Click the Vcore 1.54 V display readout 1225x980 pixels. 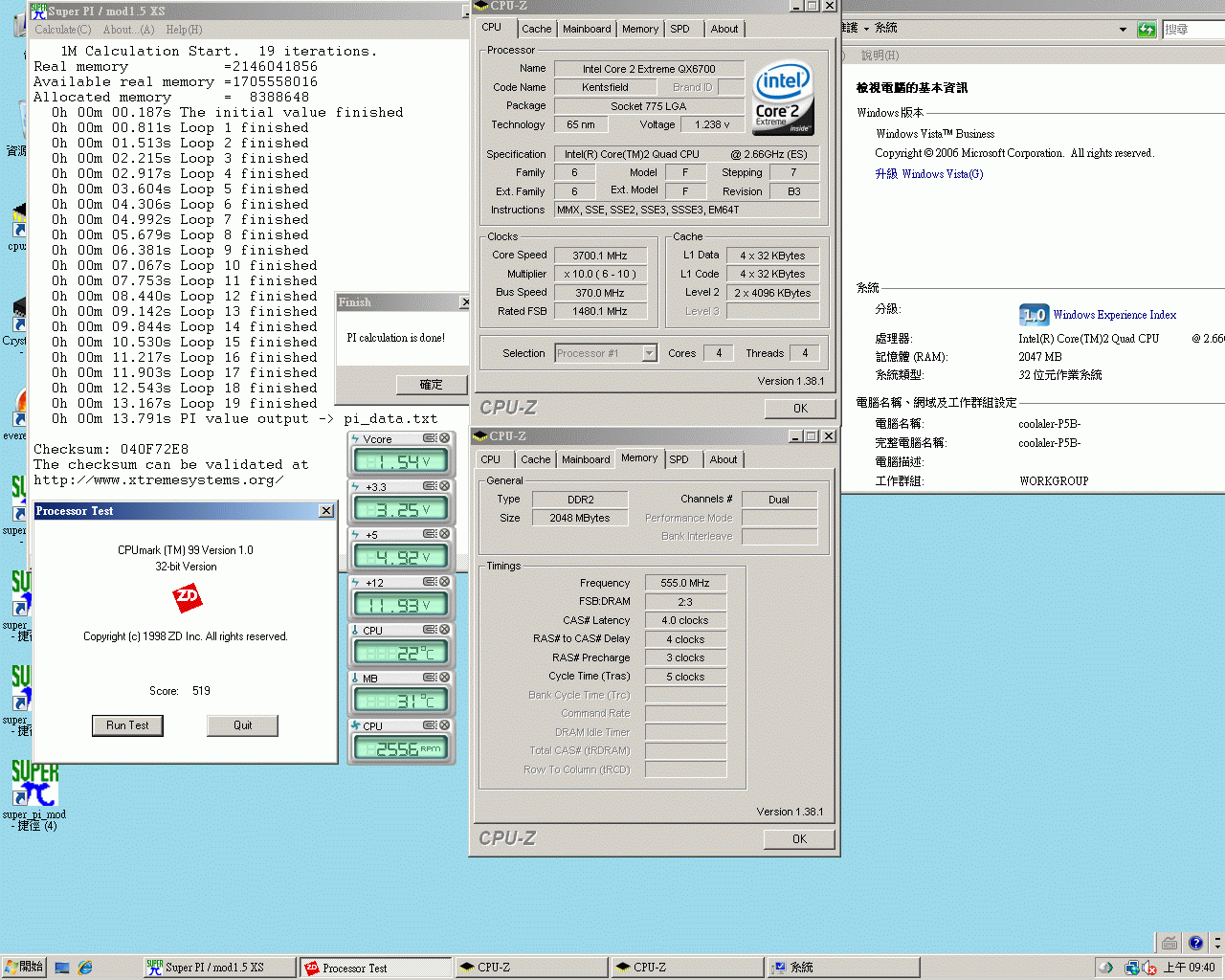(x=401, y=462)
